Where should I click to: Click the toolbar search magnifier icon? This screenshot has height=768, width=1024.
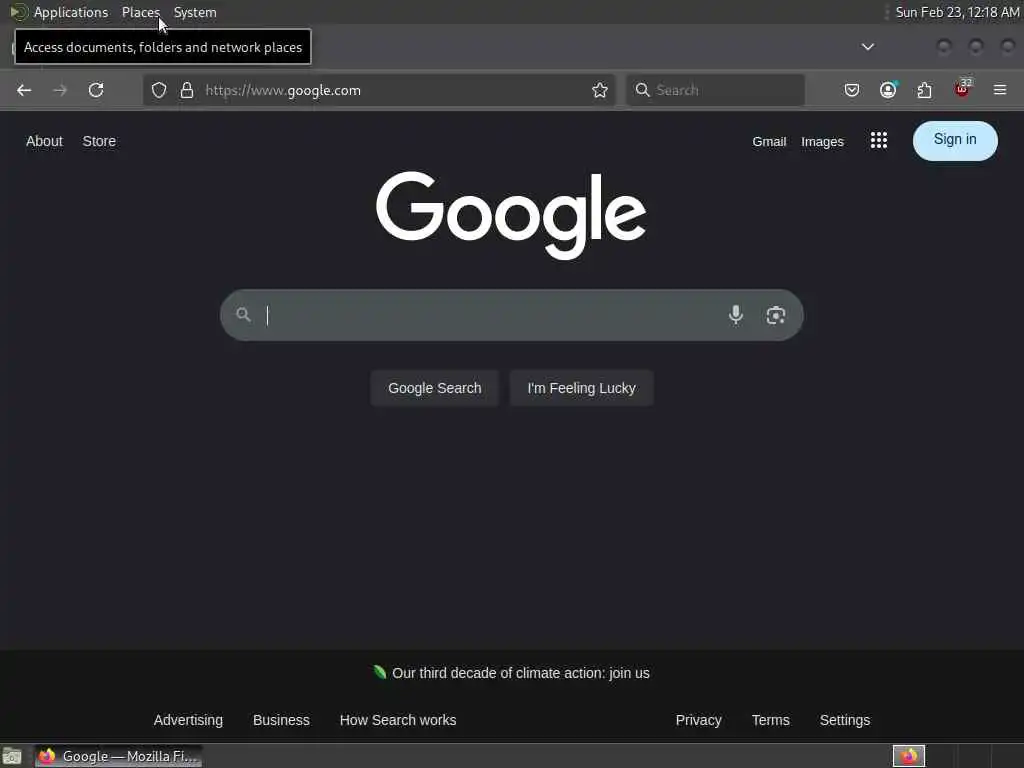click(x=643, y=90)
